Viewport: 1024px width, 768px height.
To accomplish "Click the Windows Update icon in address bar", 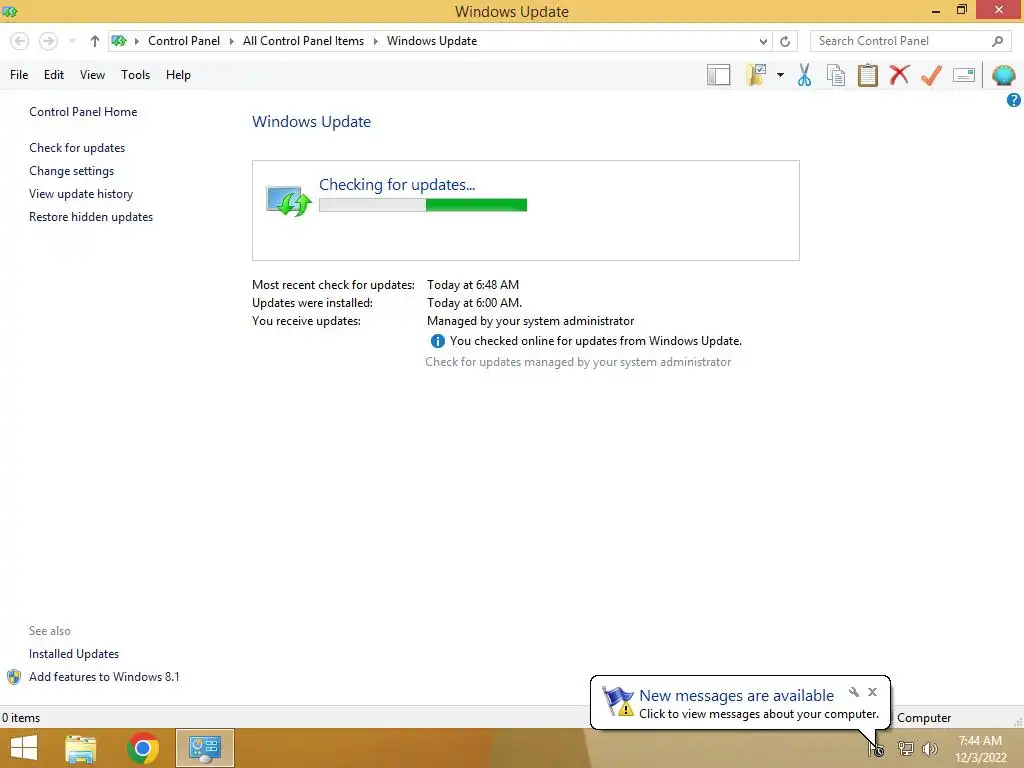I will (x=119, y=41).
